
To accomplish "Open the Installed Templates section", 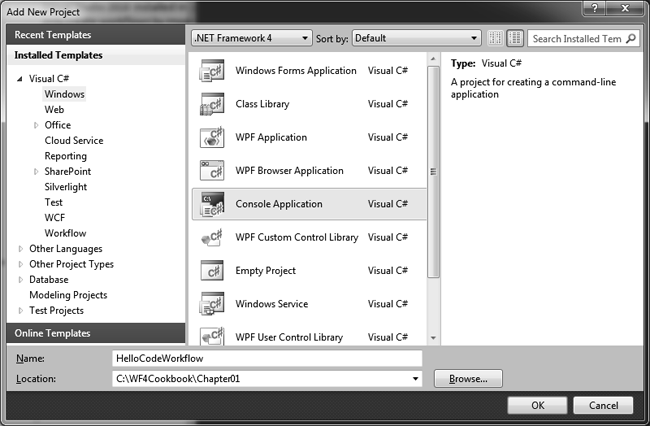I will [x=96, y=55].
